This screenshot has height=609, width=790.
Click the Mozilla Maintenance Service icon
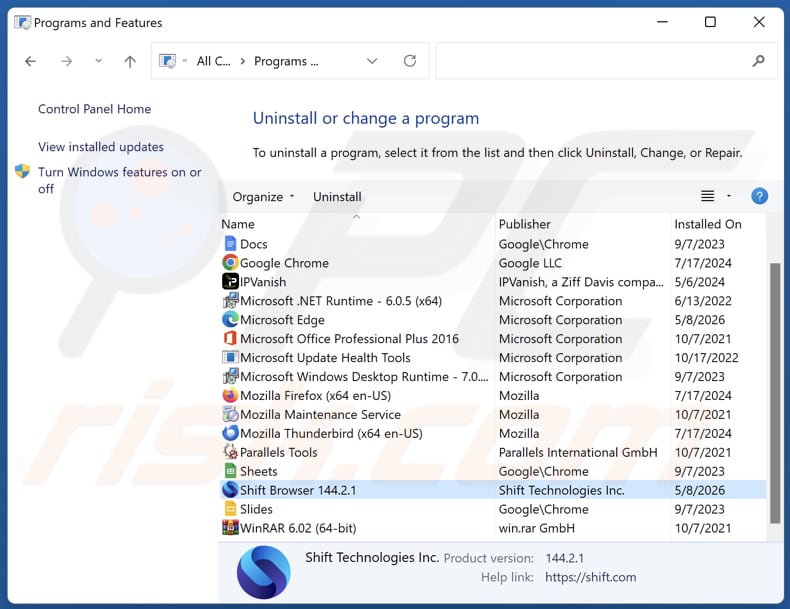coord(230,414)
